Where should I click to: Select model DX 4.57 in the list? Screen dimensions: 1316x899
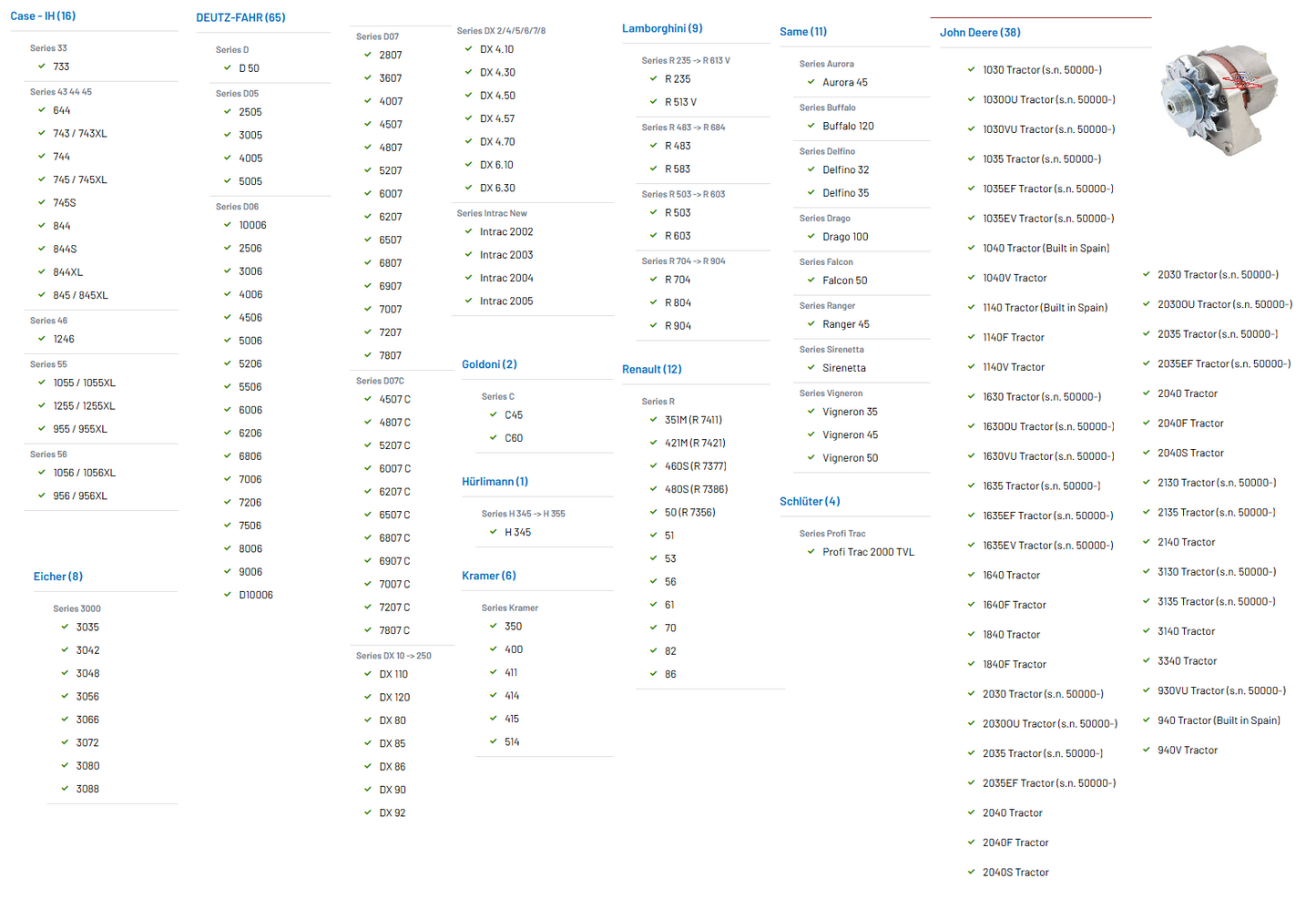click(497, 119)
